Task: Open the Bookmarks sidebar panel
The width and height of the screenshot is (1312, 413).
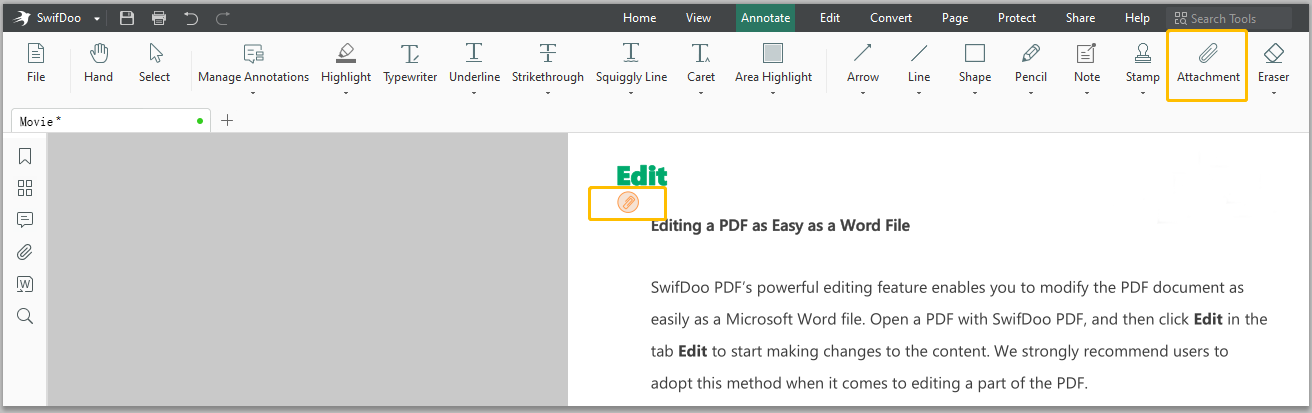Action: [x=25, y=156]
